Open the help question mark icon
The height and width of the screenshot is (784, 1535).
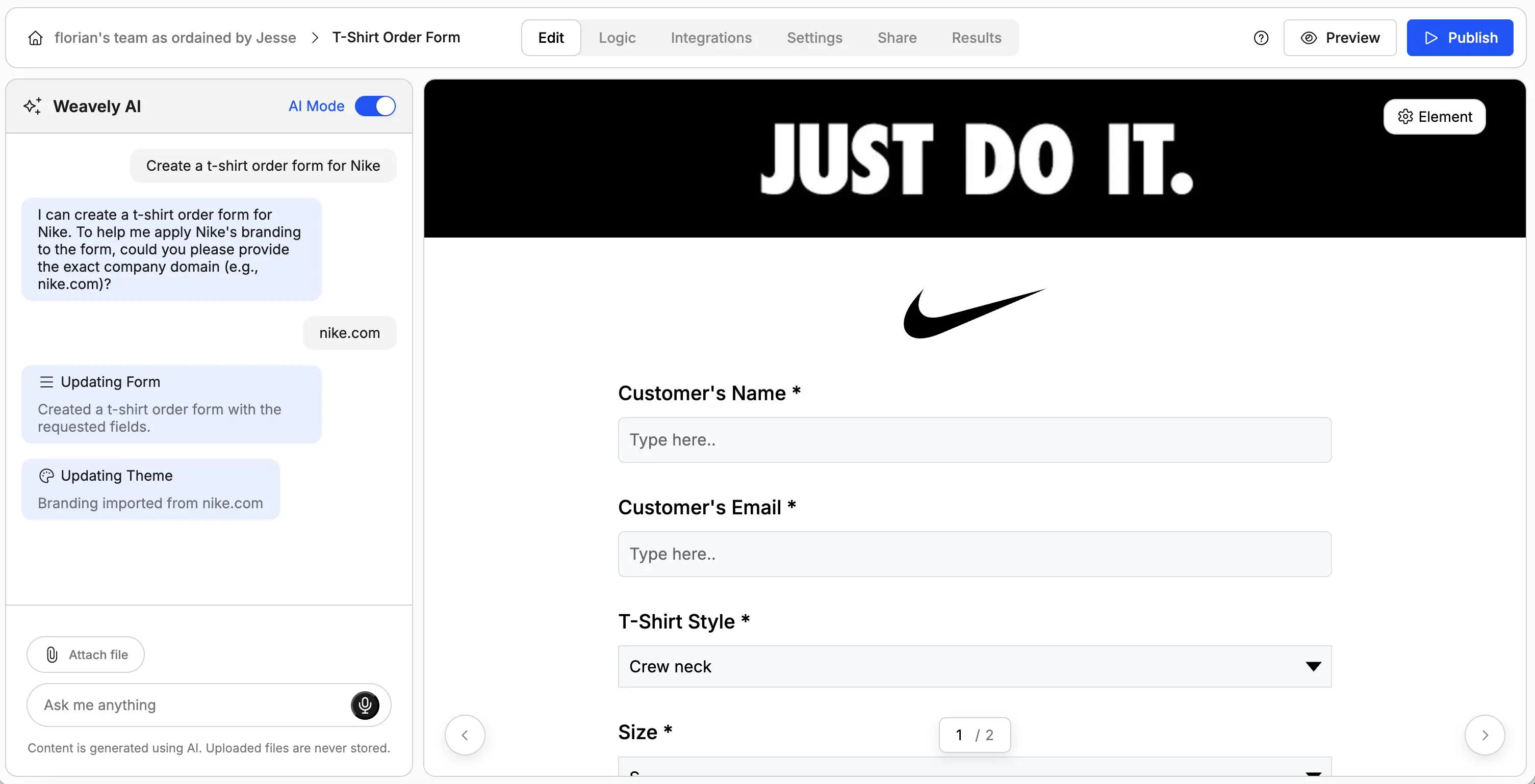[x=1262, y=38]
